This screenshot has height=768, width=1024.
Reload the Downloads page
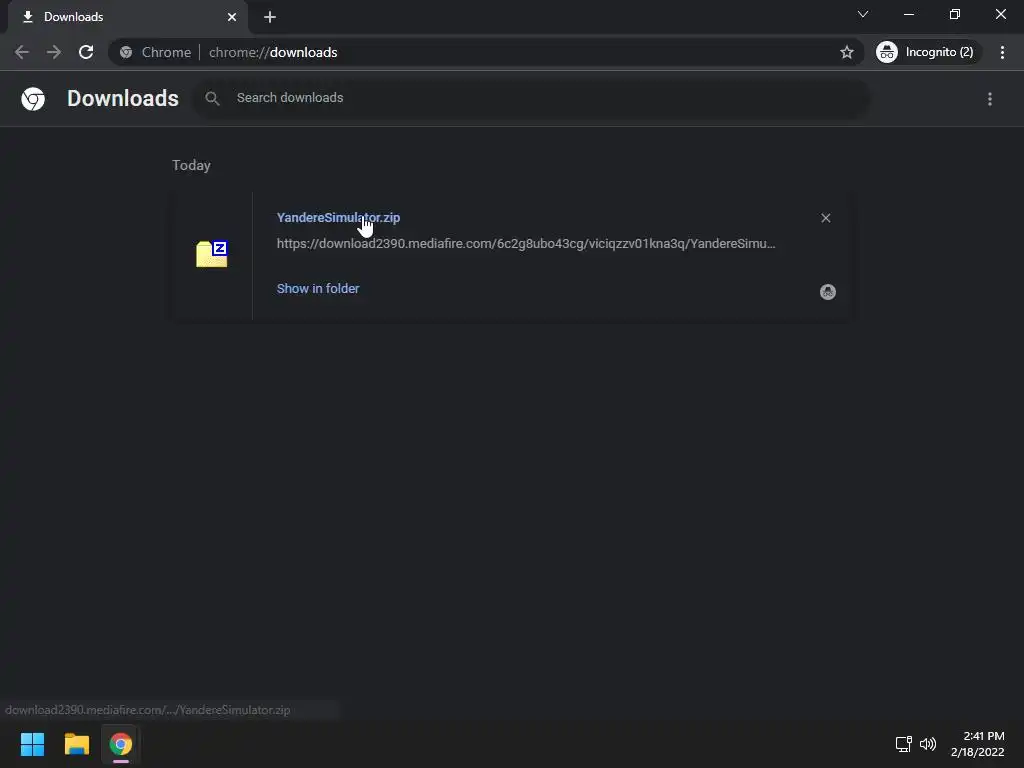click(x=86, y=52)
